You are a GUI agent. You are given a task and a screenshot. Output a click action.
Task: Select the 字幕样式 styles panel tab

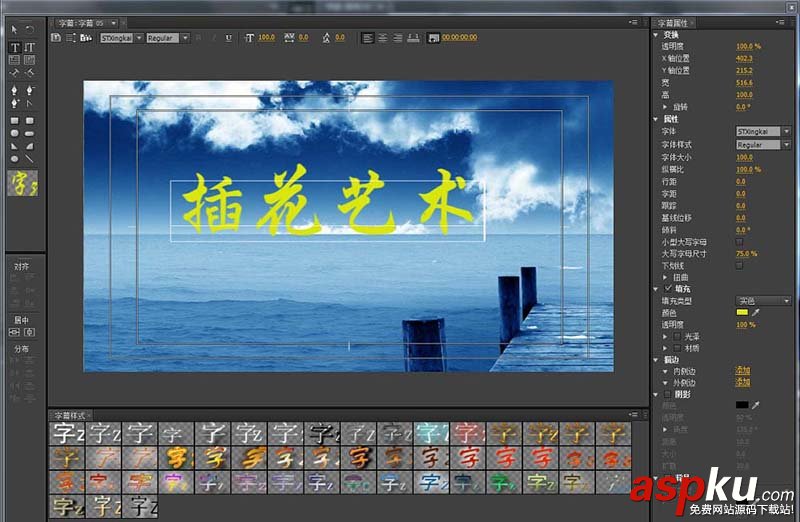pyautogui.click(x=70, y=415)
